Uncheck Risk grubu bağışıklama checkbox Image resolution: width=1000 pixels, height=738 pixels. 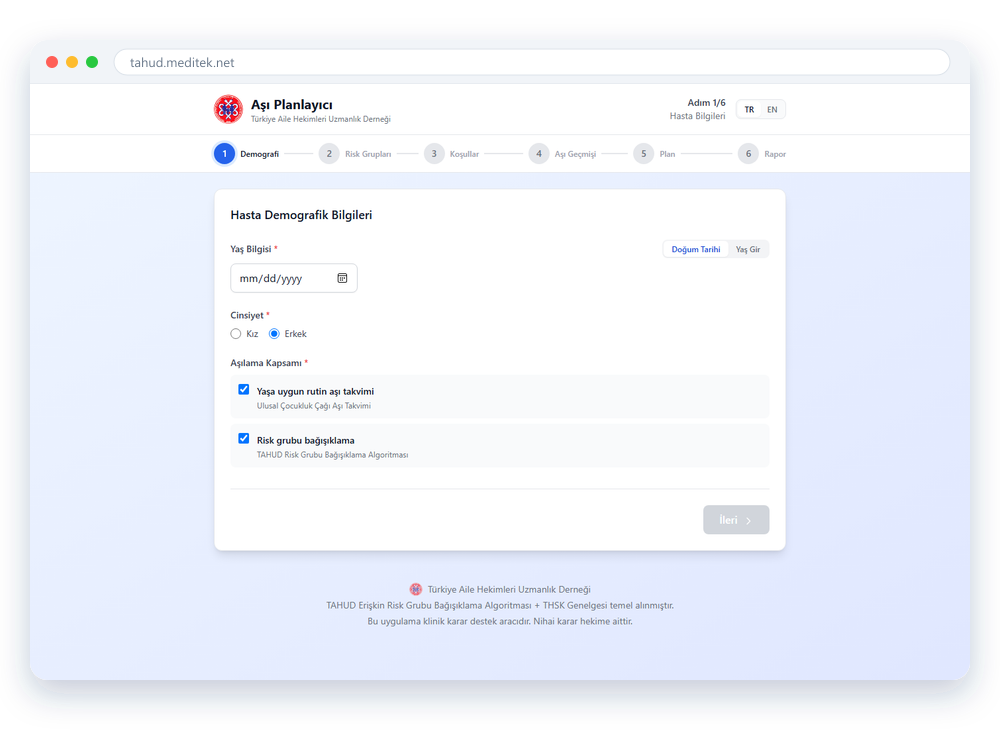(244, 438)
